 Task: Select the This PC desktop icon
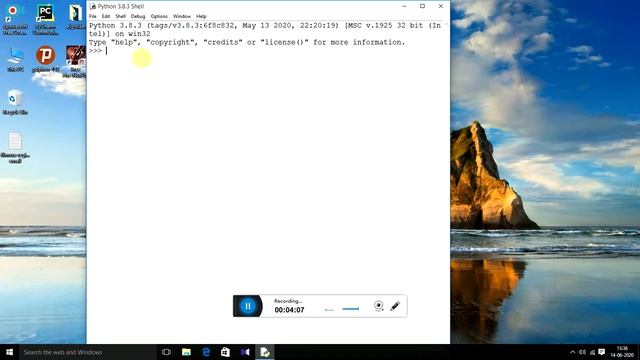(15, 60)
